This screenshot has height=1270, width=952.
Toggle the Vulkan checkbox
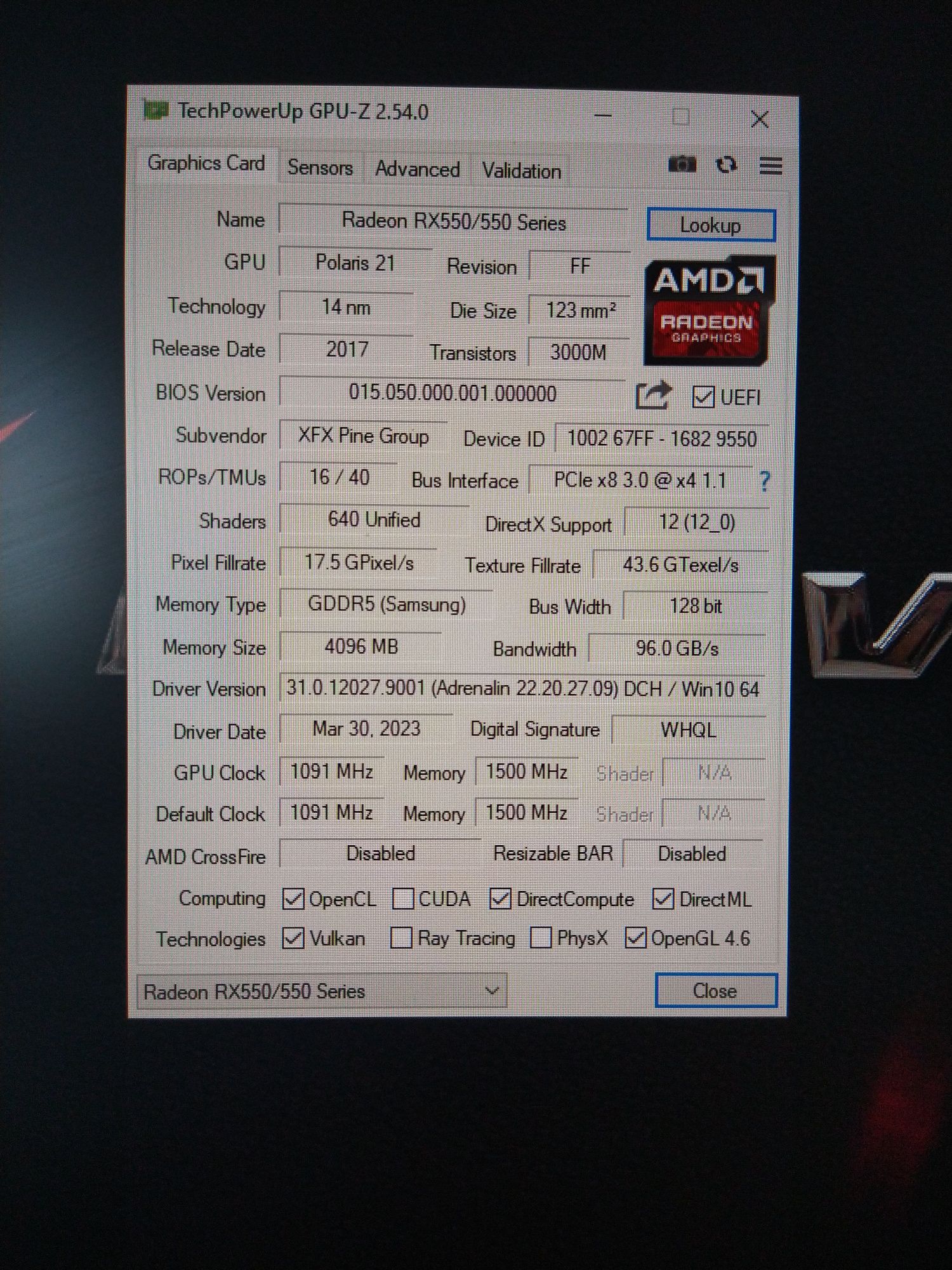293,938
